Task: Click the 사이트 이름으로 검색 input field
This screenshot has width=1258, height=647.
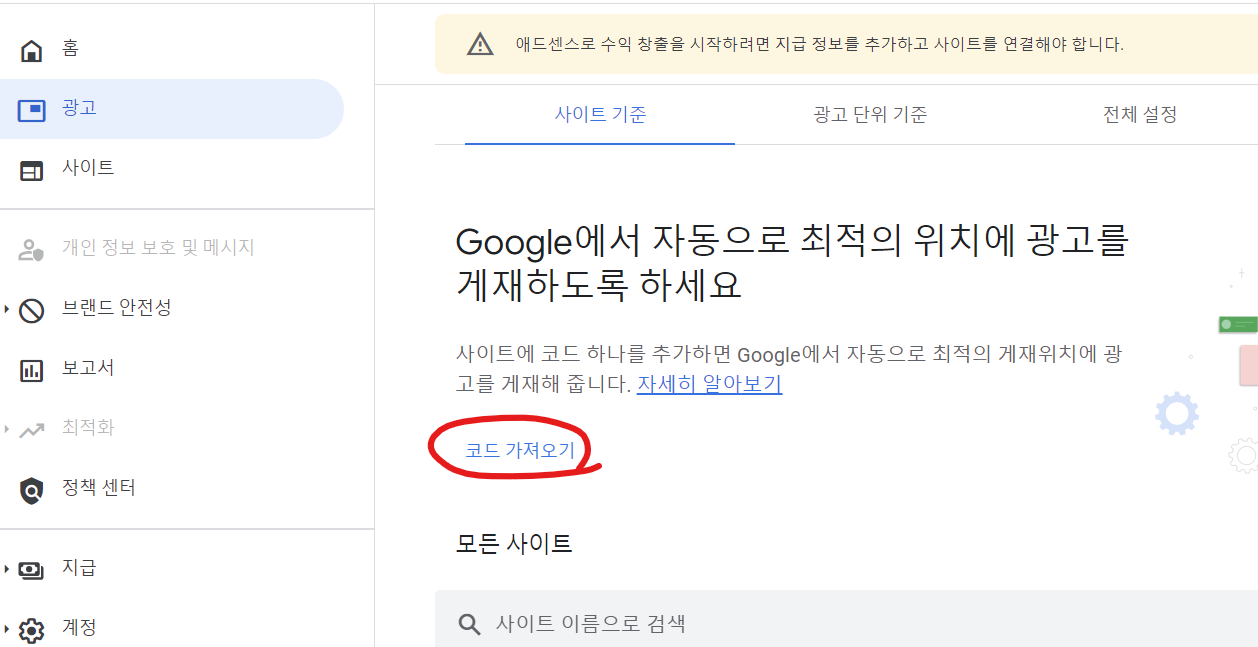Action: 846,619
